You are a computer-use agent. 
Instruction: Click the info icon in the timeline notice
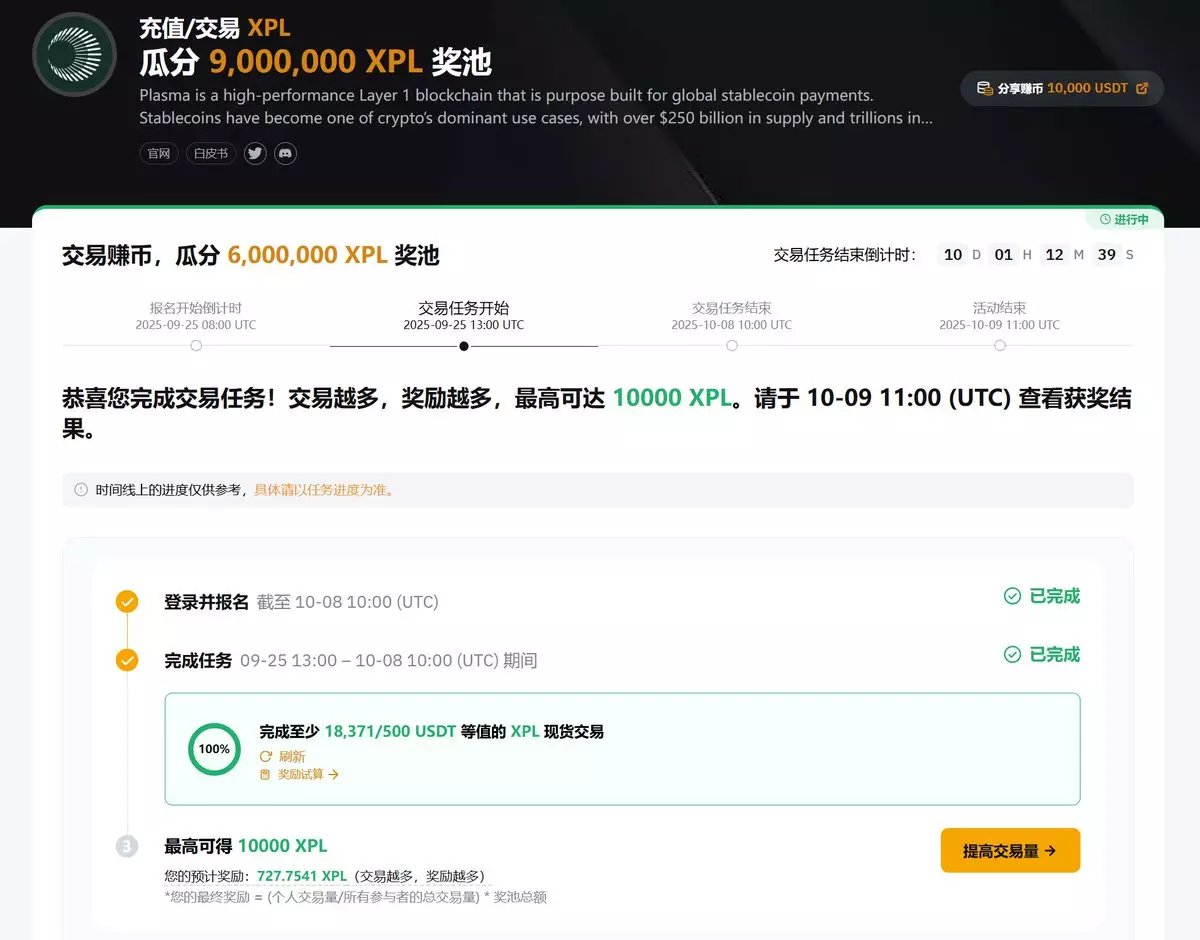(x=81, y=490)
